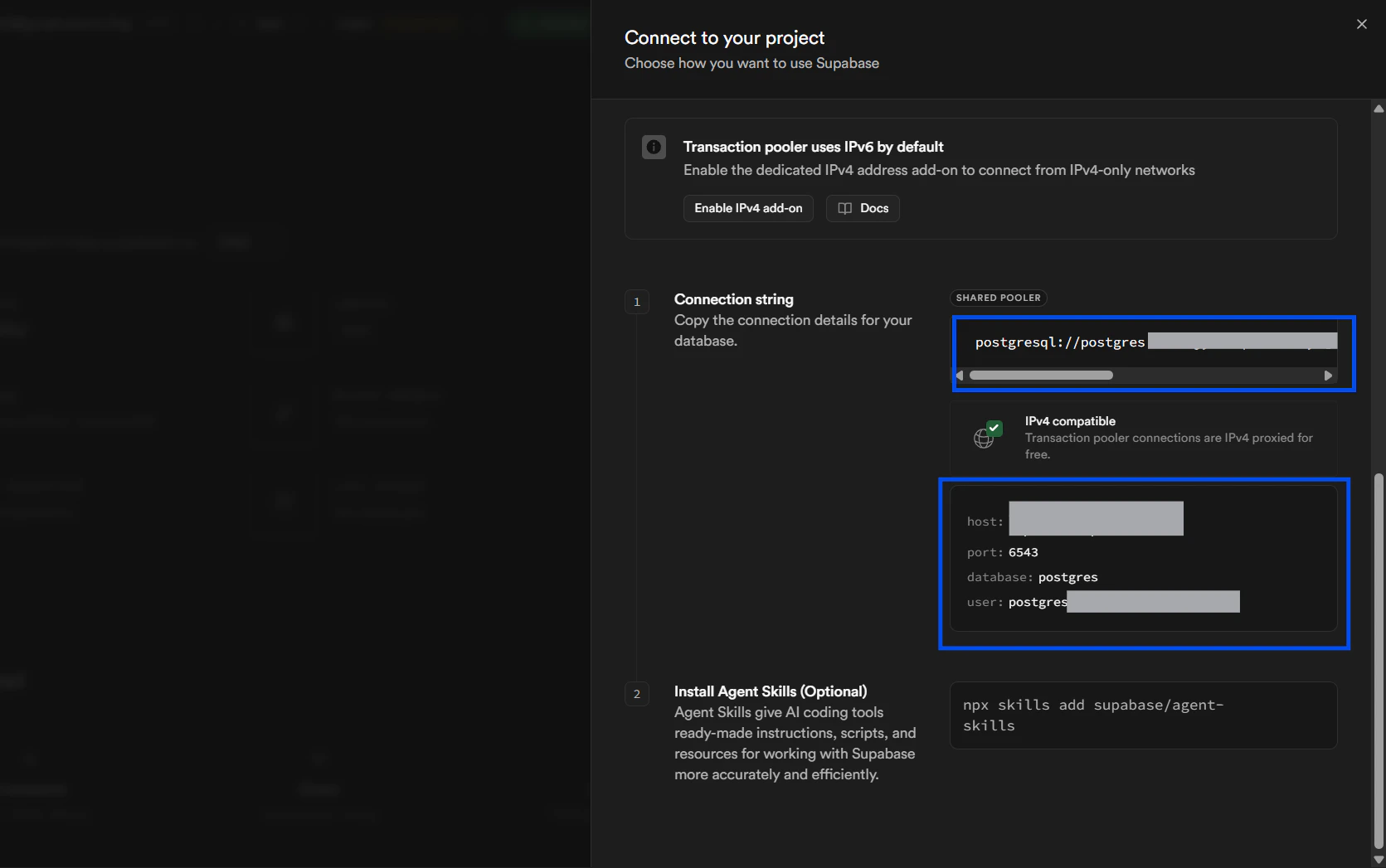1386x868 pixels.
Task: Click the npx skills add command box
Action: click(x=1143, y=715)
